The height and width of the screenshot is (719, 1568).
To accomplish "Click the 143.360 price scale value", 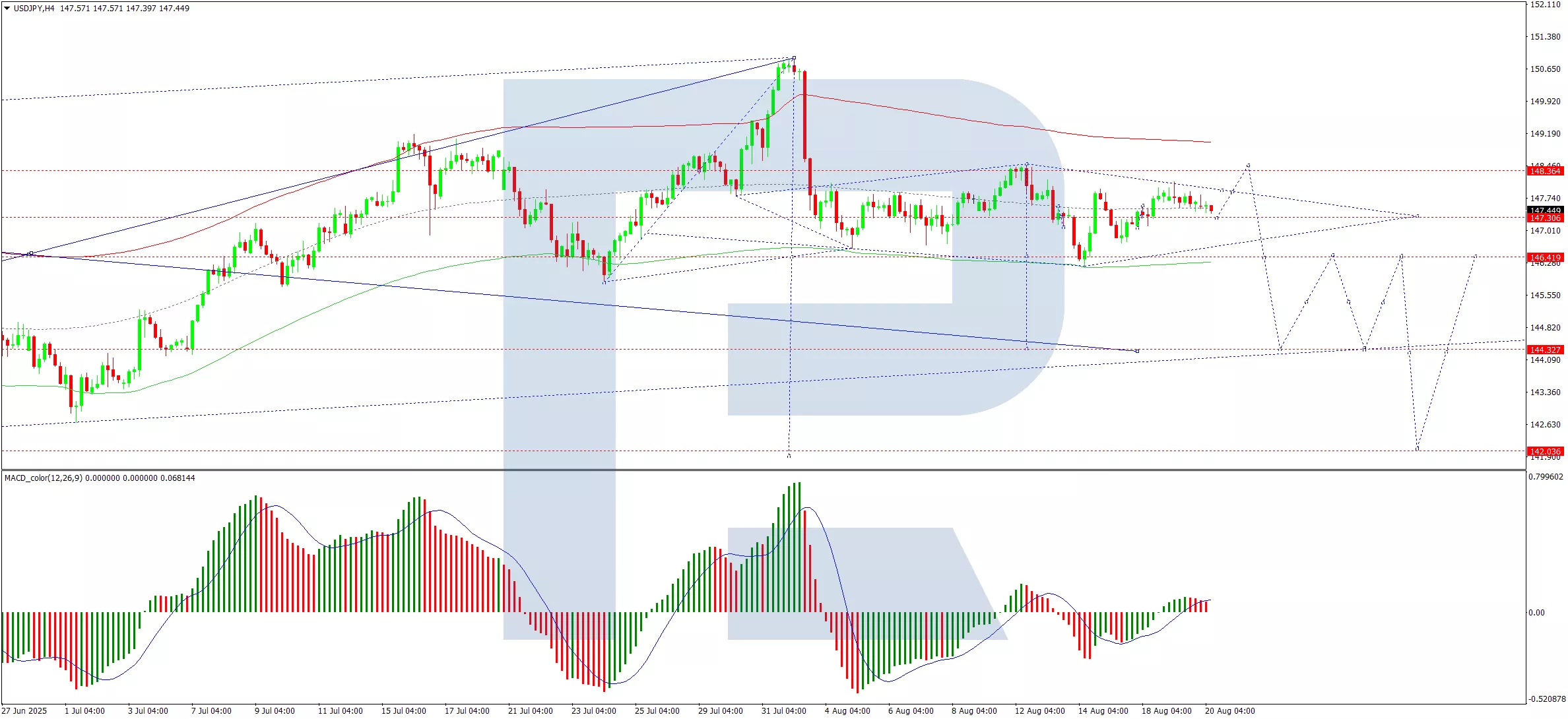I will click(x=1545, y=392).
